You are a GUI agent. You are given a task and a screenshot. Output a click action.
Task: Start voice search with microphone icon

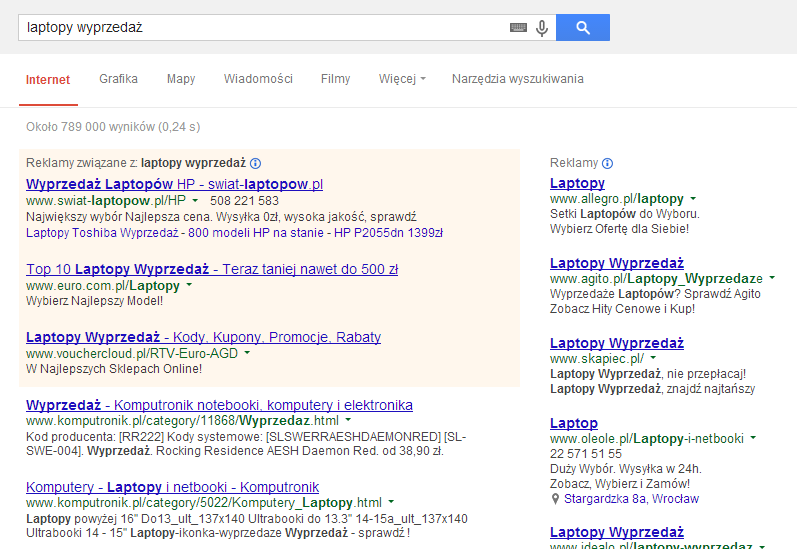click(542, 28)
